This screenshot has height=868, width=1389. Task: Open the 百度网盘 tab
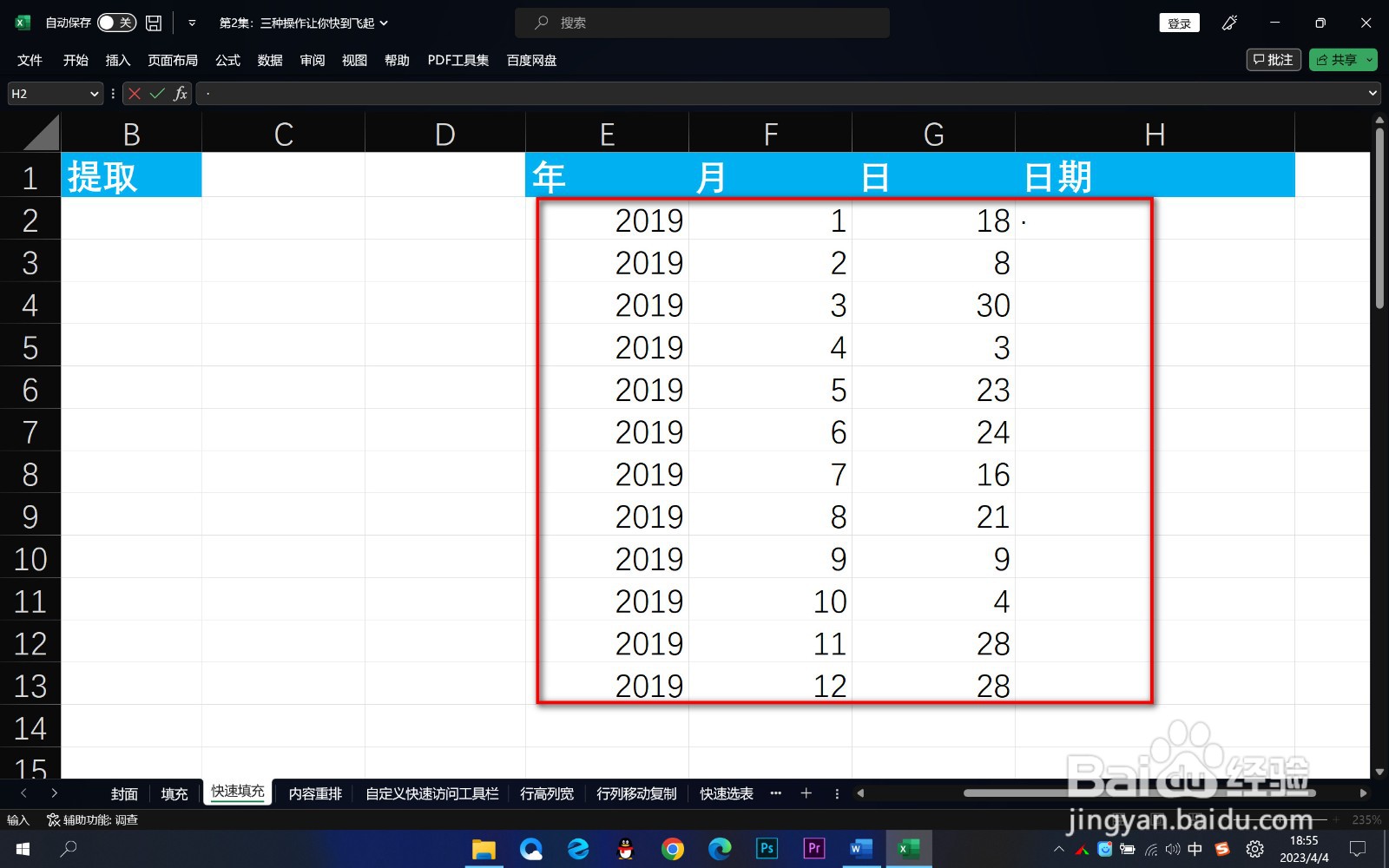click(531, 60)
